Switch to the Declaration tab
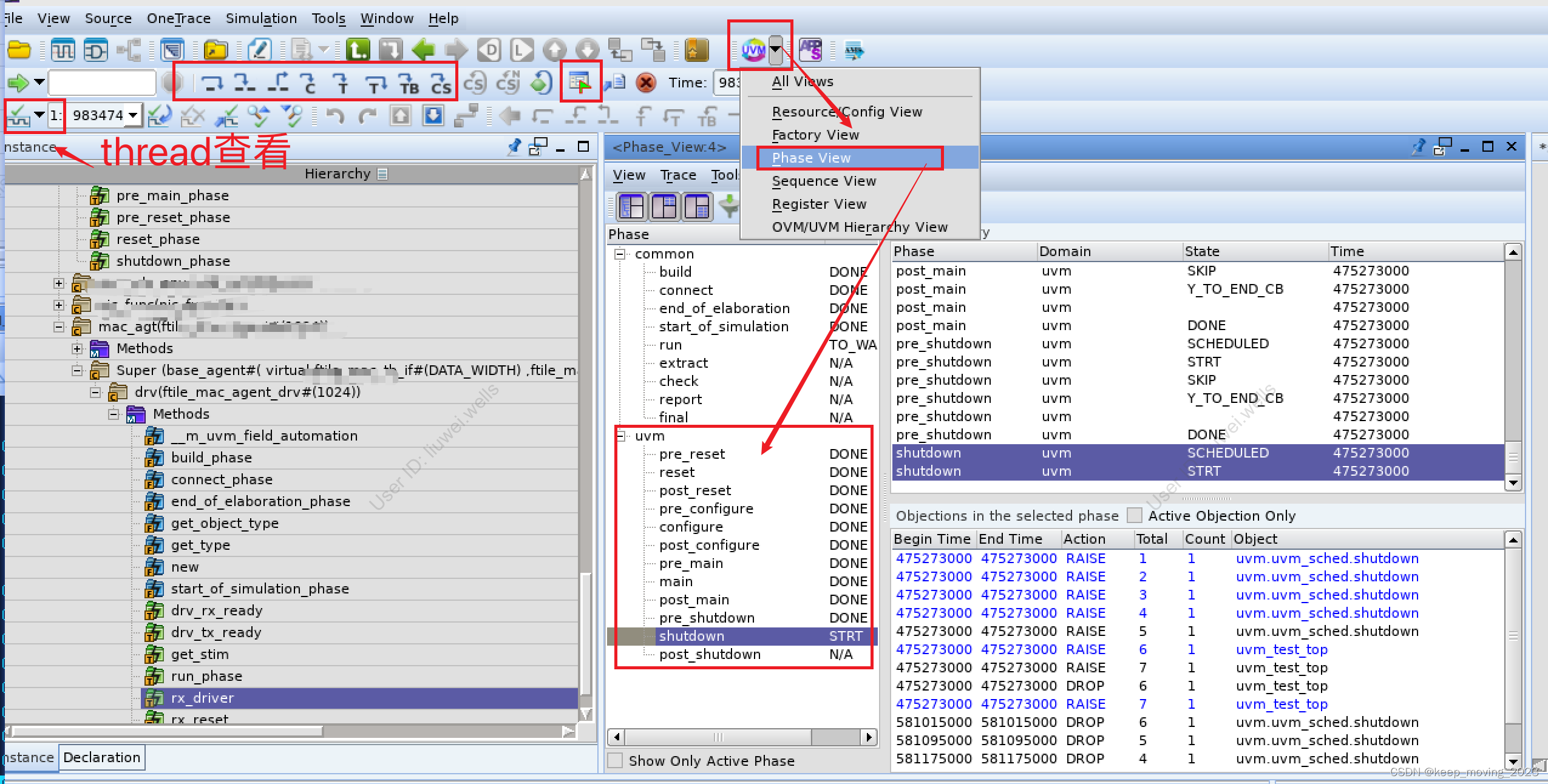 102,757
